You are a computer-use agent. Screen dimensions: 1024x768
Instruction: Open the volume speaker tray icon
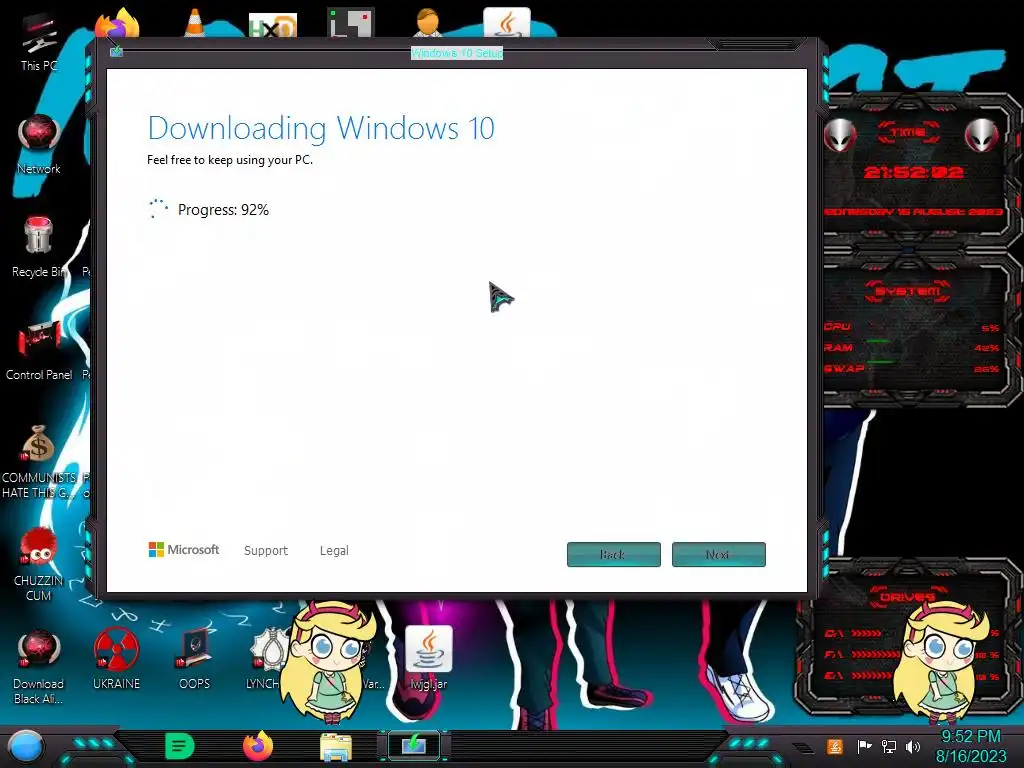tap(913, 746)
